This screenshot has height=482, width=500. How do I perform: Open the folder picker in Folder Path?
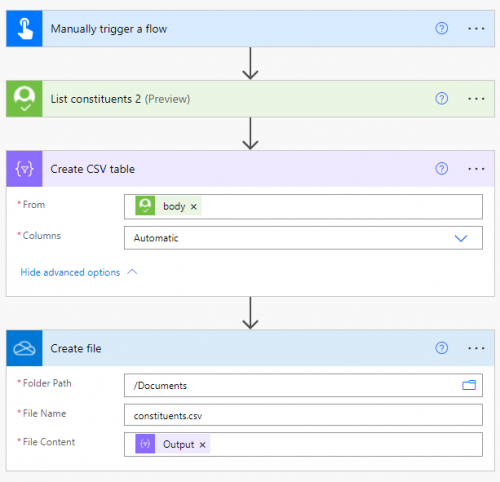pos(469,385)
